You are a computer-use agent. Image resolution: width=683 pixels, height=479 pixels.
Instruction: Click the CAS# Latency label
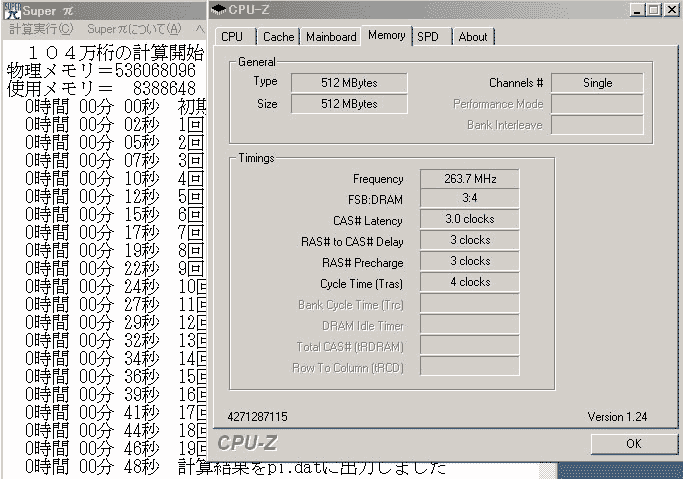(368, 221)
